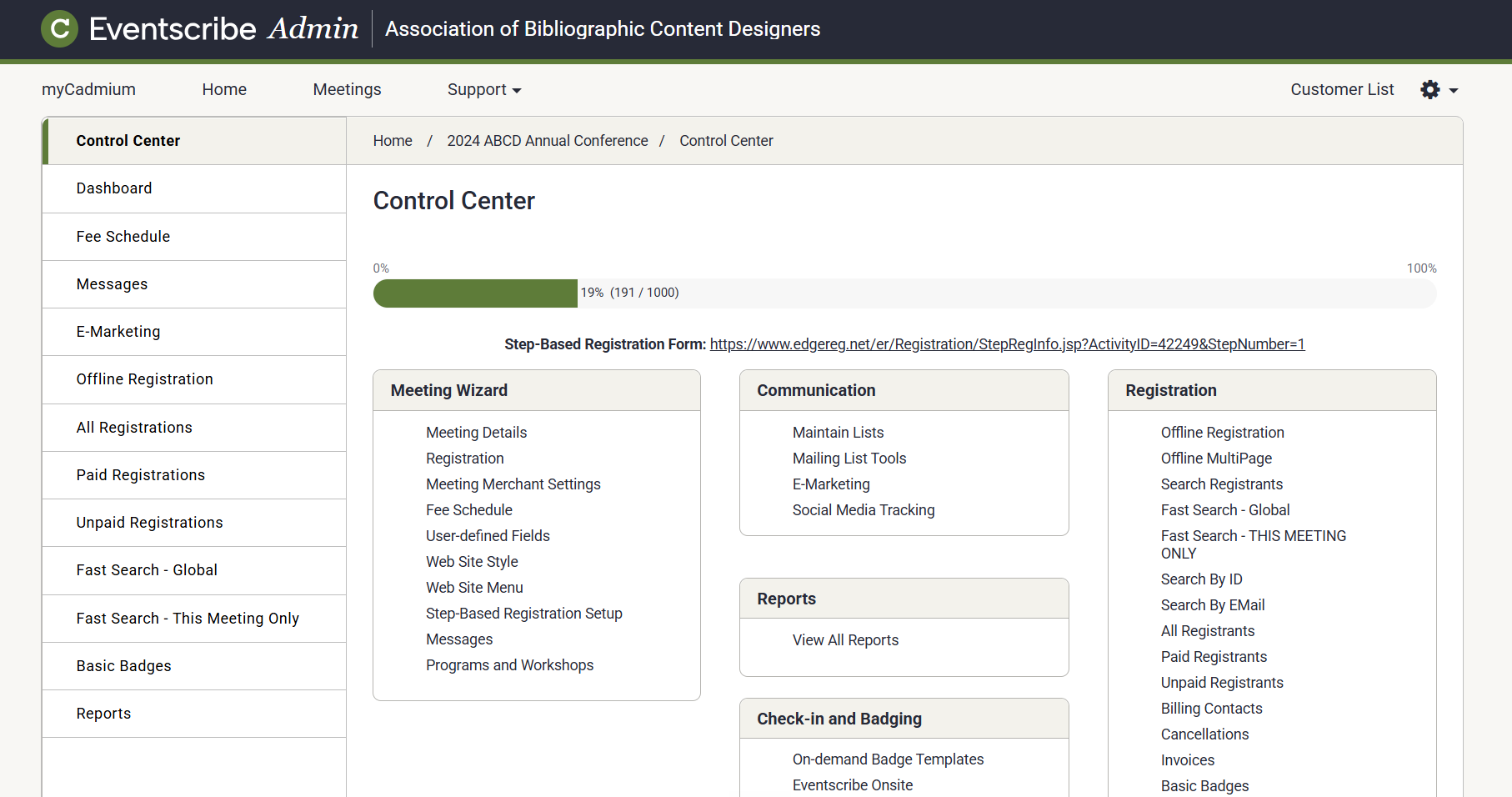Open Dashboard in the sidebar
This screenshot has height=797, width=1512.
tap(194, 188)
